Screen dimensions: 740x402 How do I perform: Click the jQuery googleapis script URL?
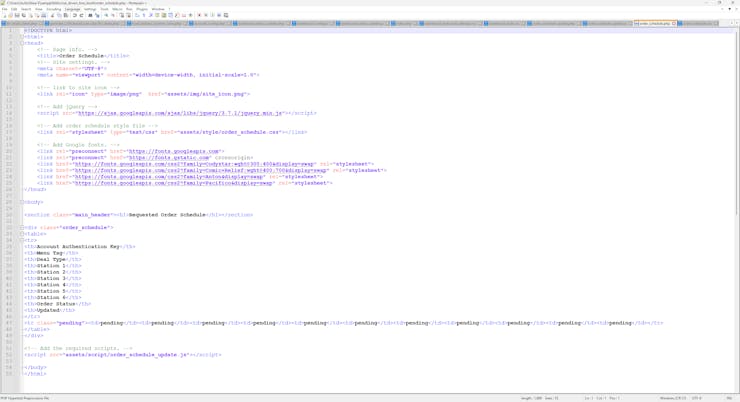pos(180,113)
